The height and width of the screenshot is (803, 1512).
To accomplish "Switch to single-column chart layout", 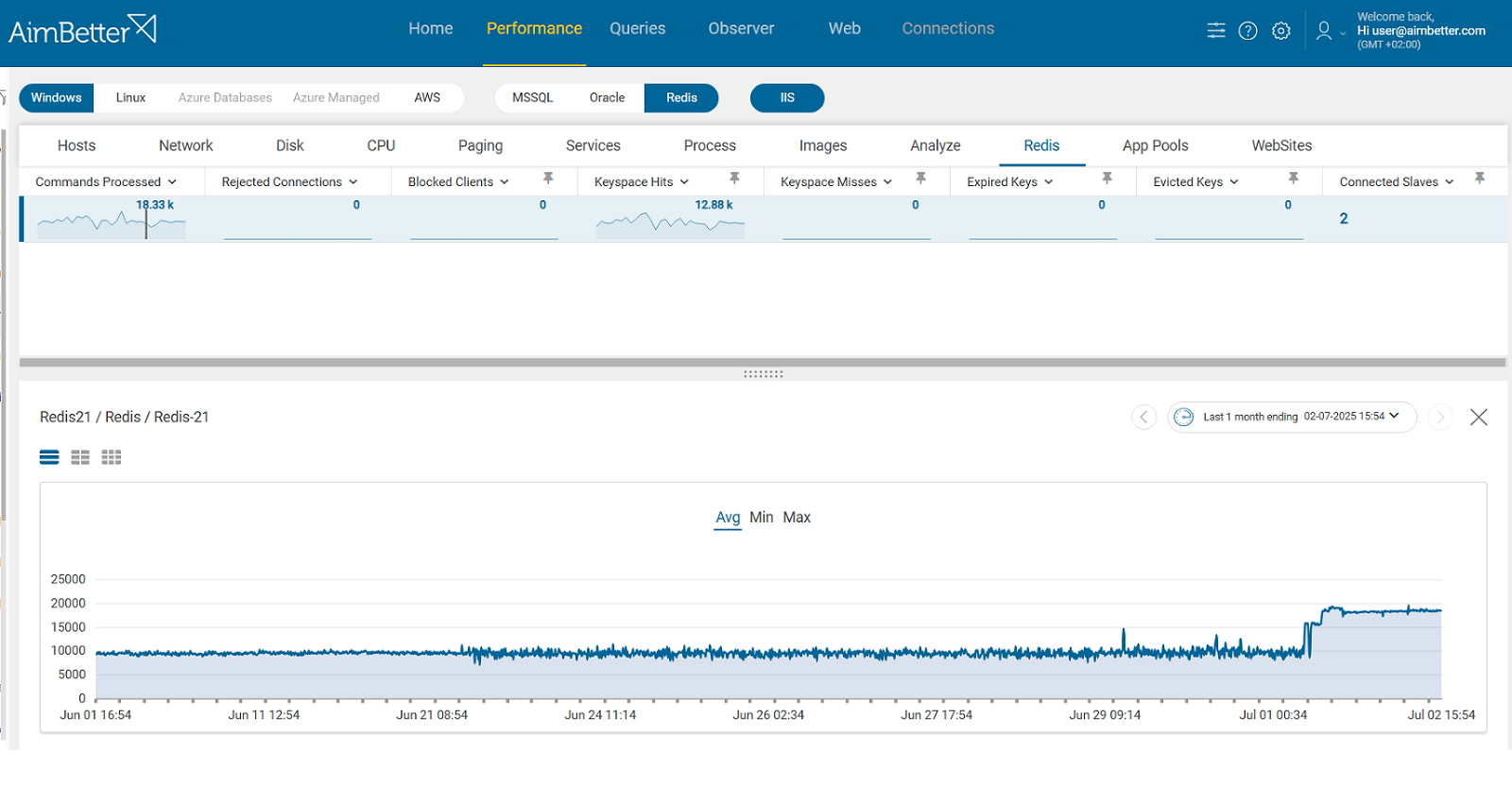I will [x=49, y=457].
